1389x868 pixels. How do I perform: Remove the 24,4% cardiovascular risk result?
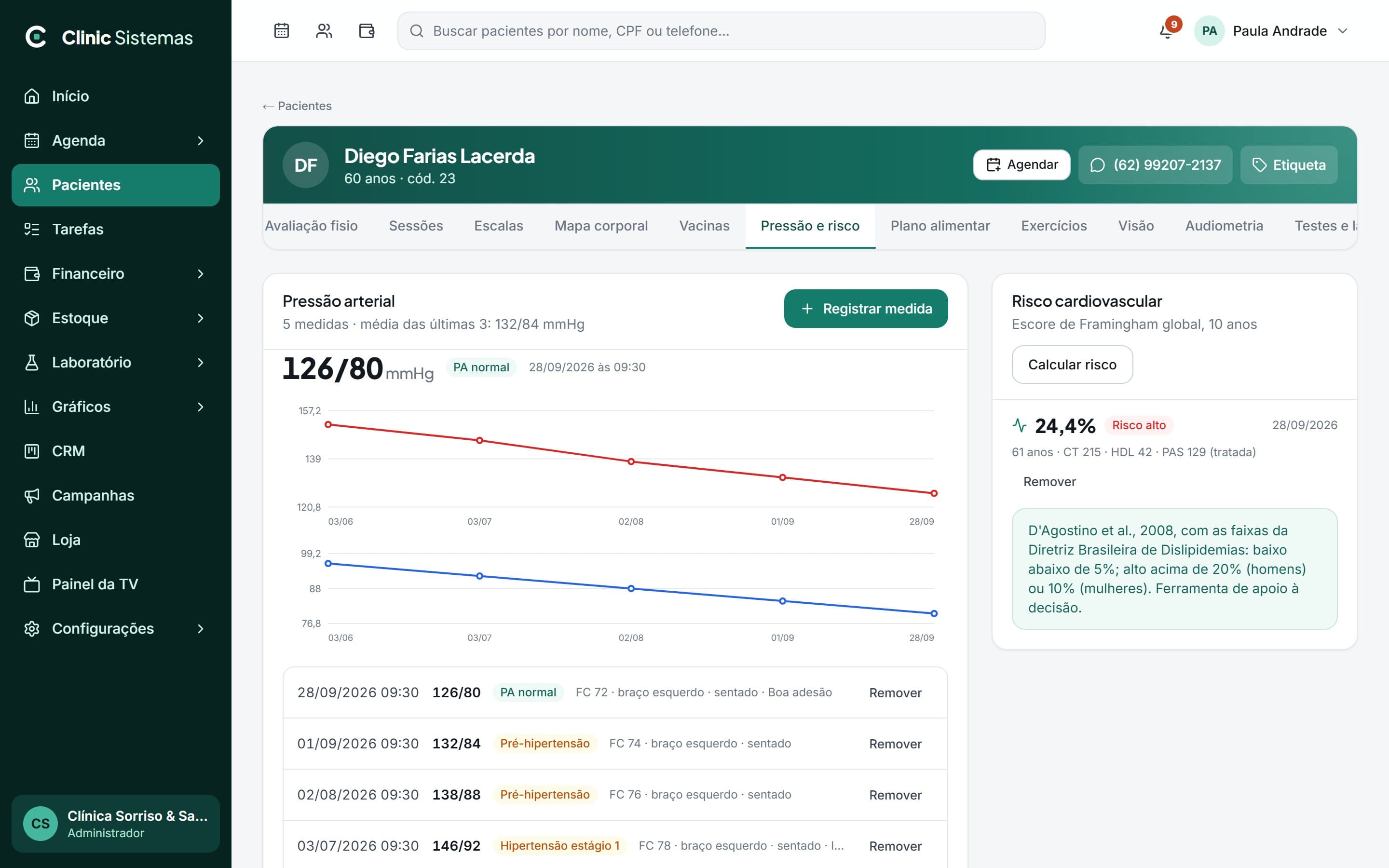1049,482
